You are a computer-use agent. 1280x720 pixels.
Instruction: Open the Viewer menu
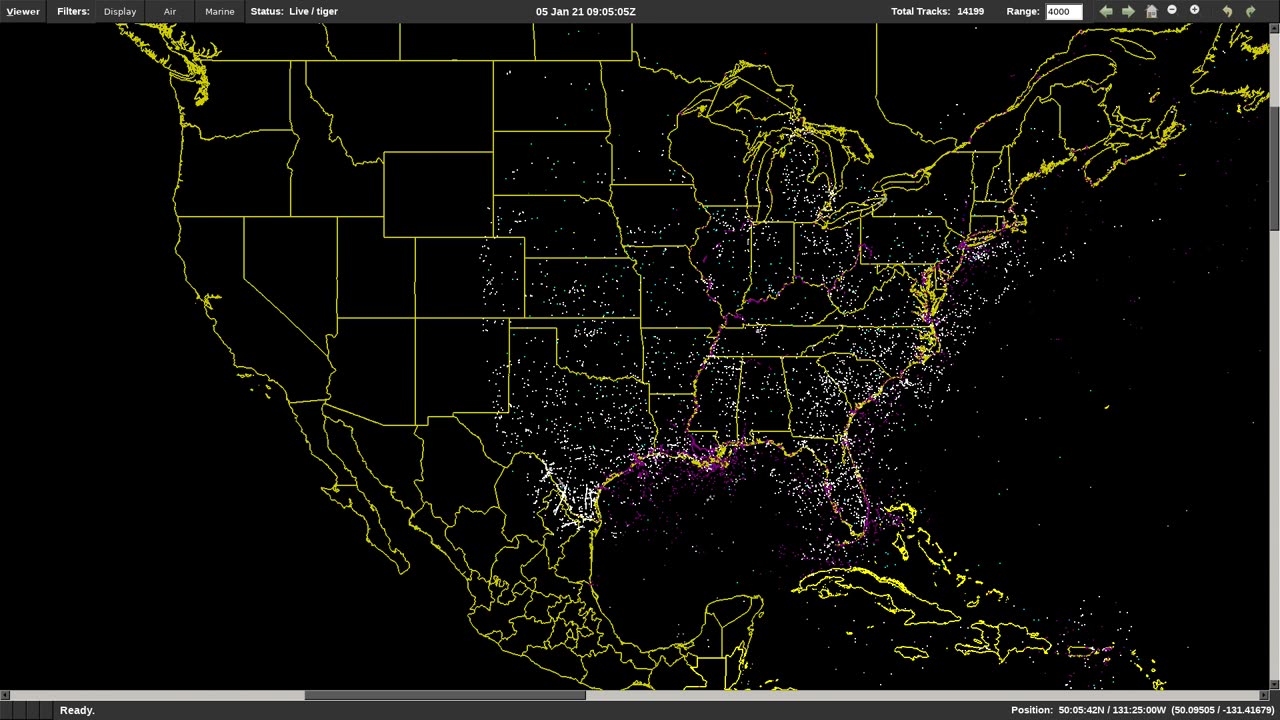[x=23, y=11]
